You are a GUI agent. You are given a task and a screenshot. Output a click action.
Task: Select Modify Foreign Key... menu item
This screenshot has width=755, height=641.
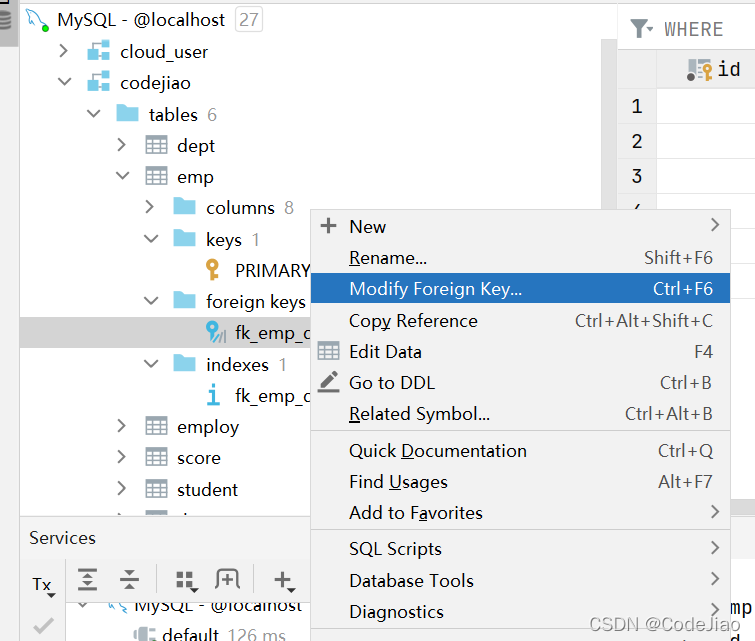520,288
